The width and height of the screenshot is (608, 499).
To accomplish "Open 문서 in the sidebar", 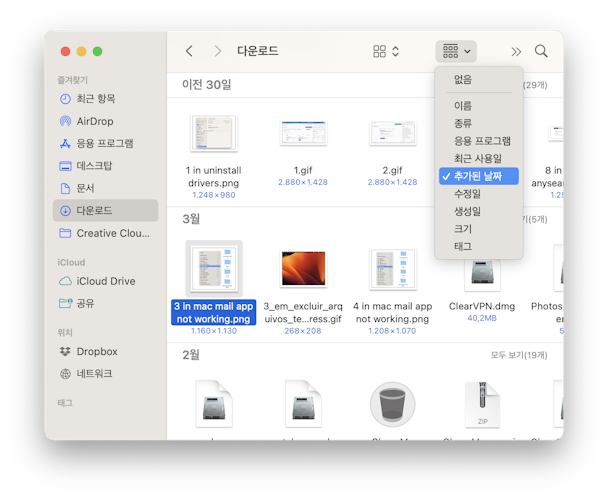I will coord(105,188).
